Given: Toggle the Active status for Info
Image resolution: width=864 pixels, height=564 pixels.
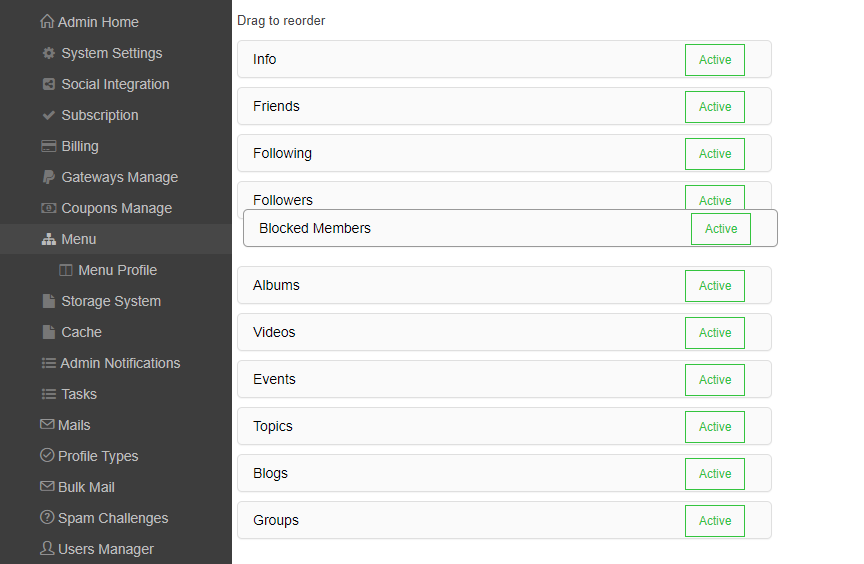Looking at the screenshot, I should pyautogui.click(x=715, y=59).
